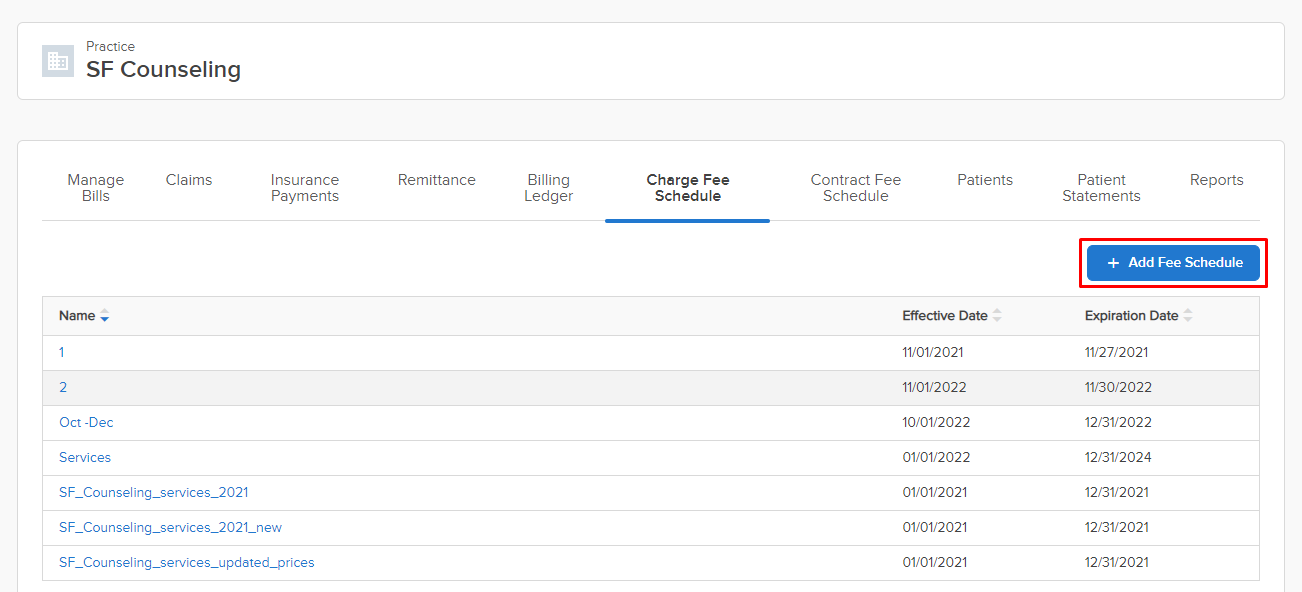The height and width of the screenshot is (592, 1302).
Task: Sort by Expiration Date arrow icon
Action: (x=1188, y=316)
